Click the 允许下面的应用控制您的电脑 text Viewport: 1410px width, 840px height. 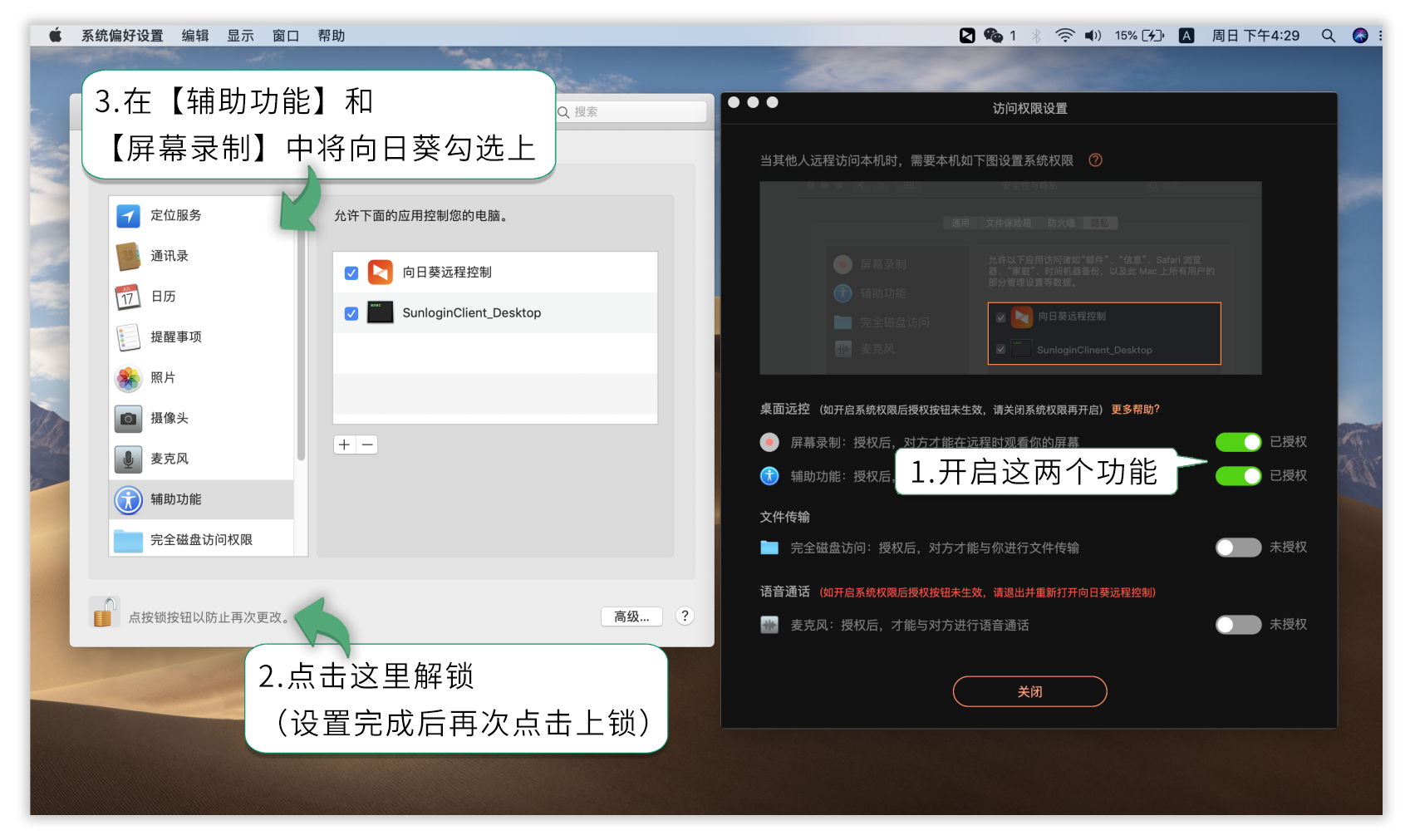coord(423,216)
